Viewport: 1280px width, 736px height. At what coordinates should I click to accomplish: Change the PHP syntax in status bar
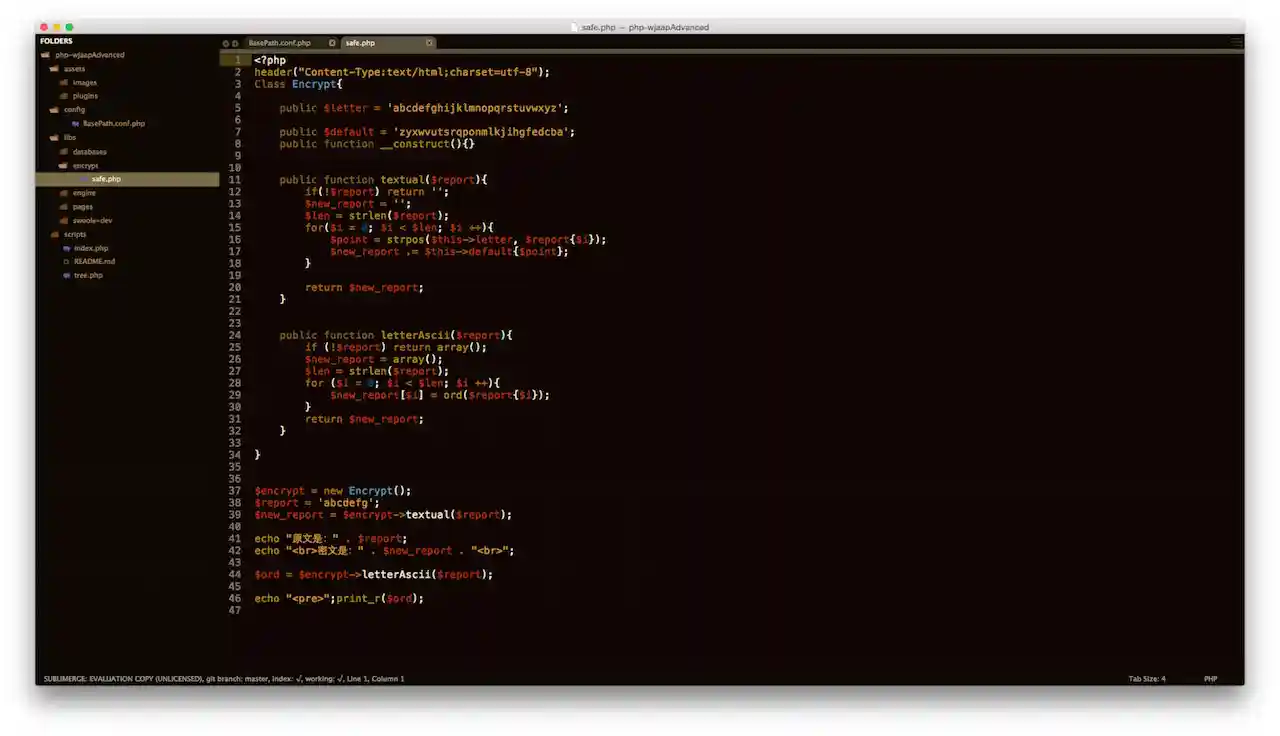pos(1210,679)
